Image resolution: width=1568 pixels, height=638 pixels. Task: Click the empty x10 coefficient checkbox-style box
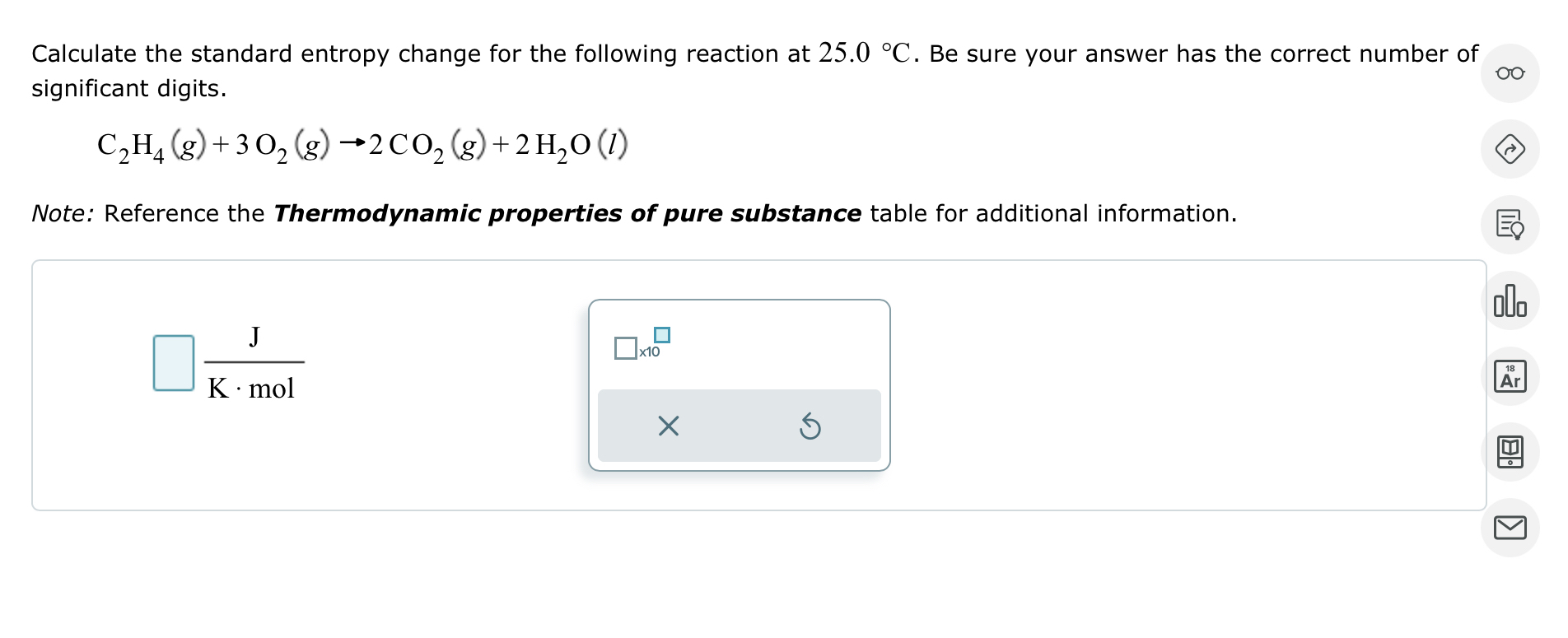click(624, 347)
